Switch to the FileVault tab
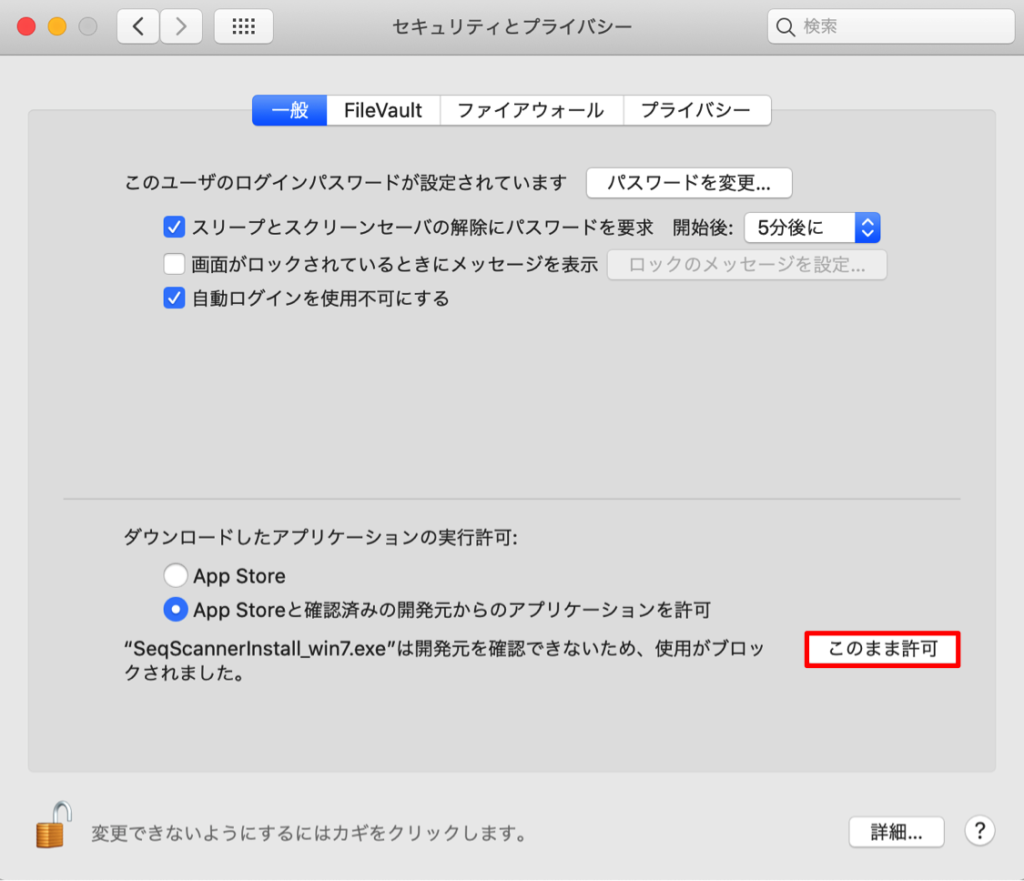 tap(383, 110)
